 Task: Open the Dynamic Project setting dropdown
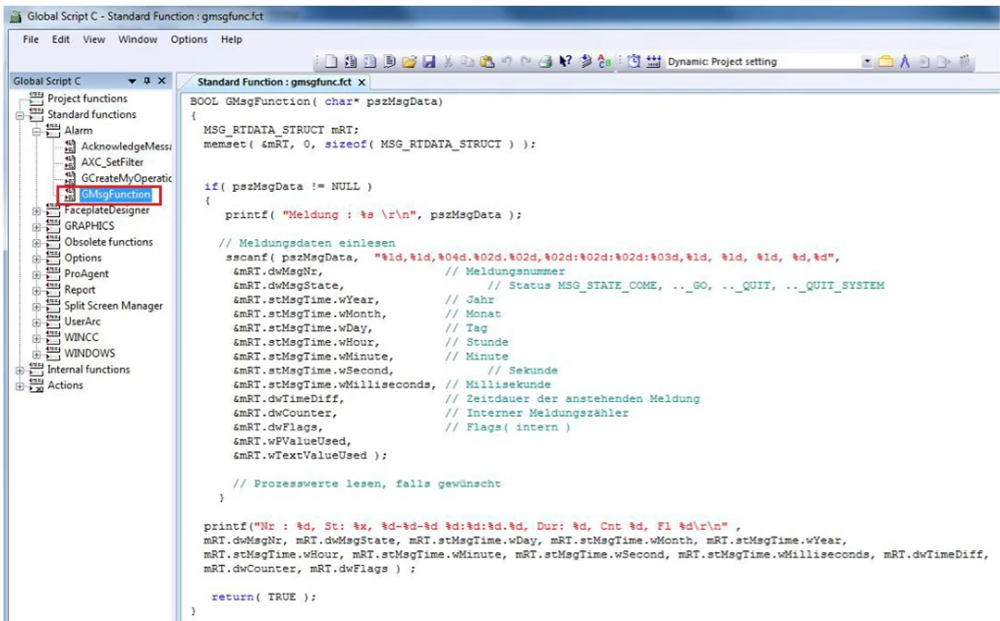(x=867, y=62)
